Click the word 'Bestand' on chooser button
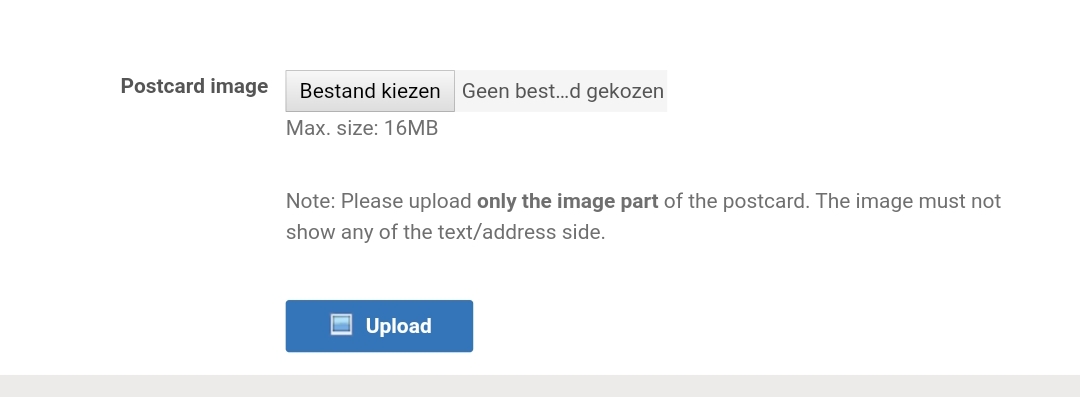This screenshot has height=397, width=1080. coord(333,91)
